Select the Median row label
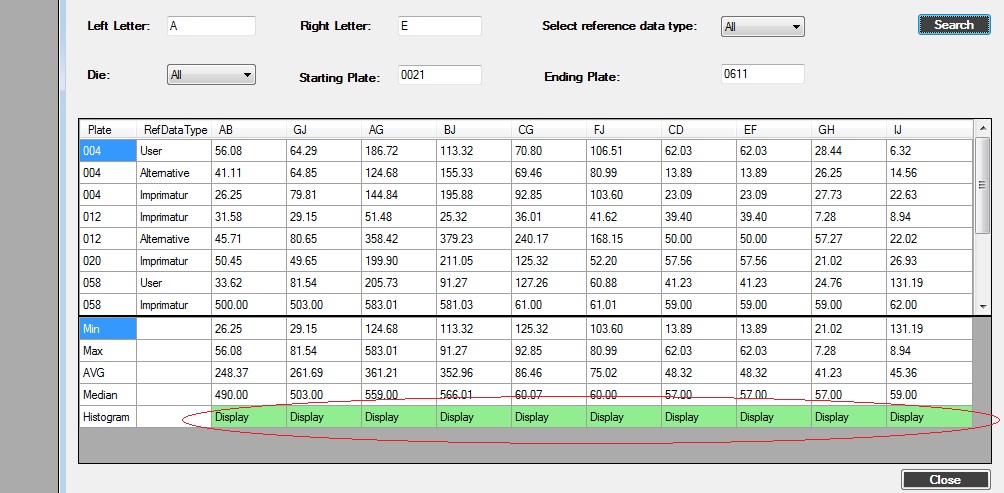The width and height of the screenshot is (1004, 493). point(108,395)
